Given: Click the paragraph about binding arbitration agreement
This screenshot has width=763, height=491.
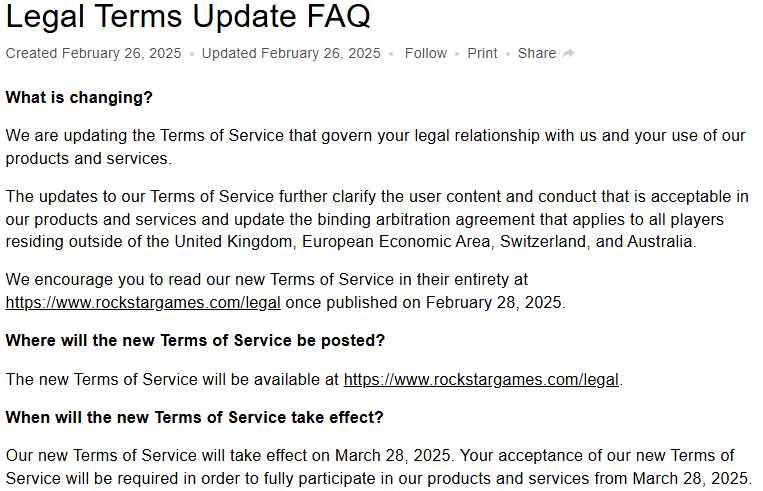Looking at the screenshot, I should tap(377, 219).
